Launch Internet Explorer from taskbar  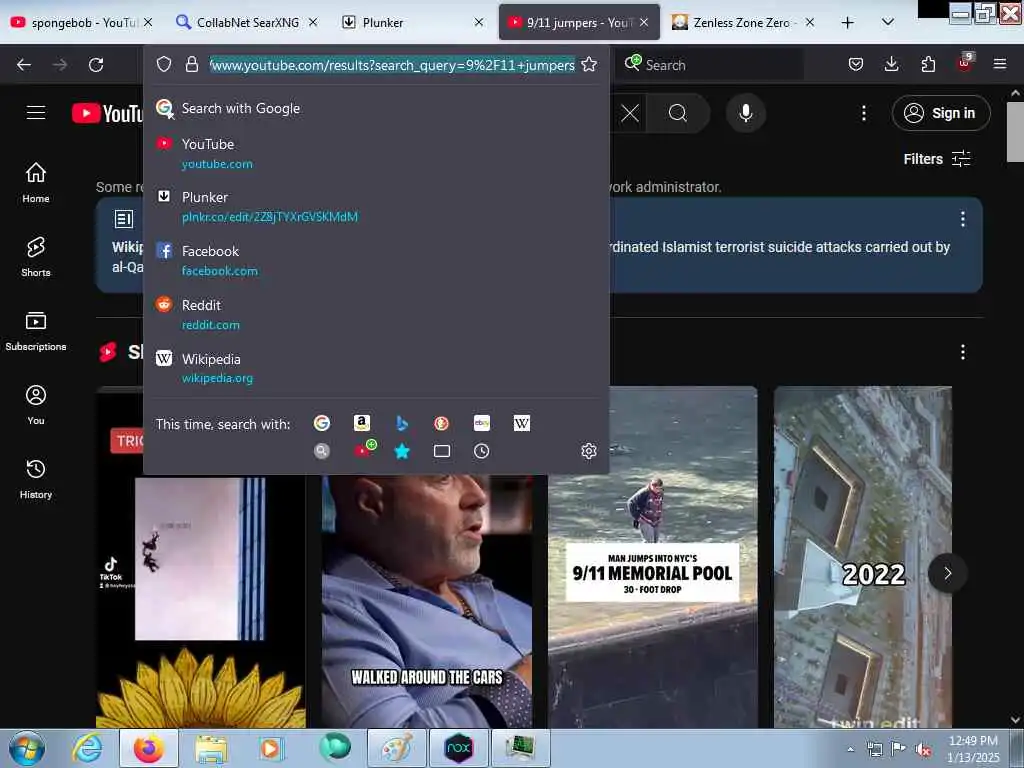[87, 748]
